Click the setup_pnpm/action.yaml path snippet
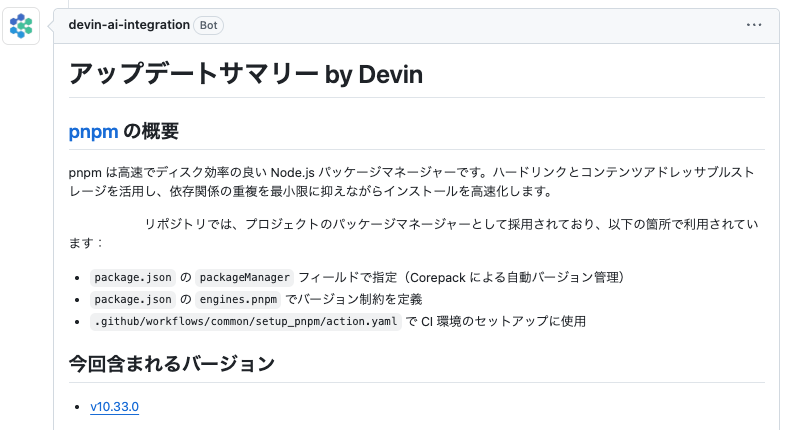 click(x=246, y=321)
